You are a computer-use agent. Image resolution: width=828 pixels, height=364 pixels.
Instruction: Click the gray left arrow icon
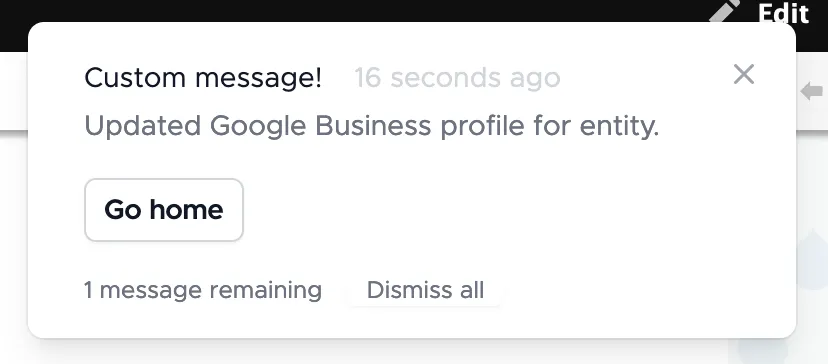[813, 91]
